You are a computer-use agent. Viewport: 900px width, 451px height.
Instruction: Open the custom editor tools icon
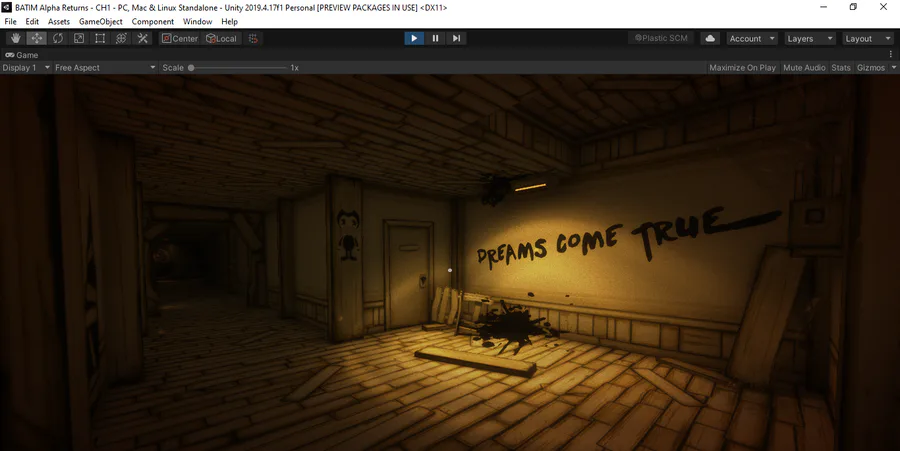[x=142, y=38]
